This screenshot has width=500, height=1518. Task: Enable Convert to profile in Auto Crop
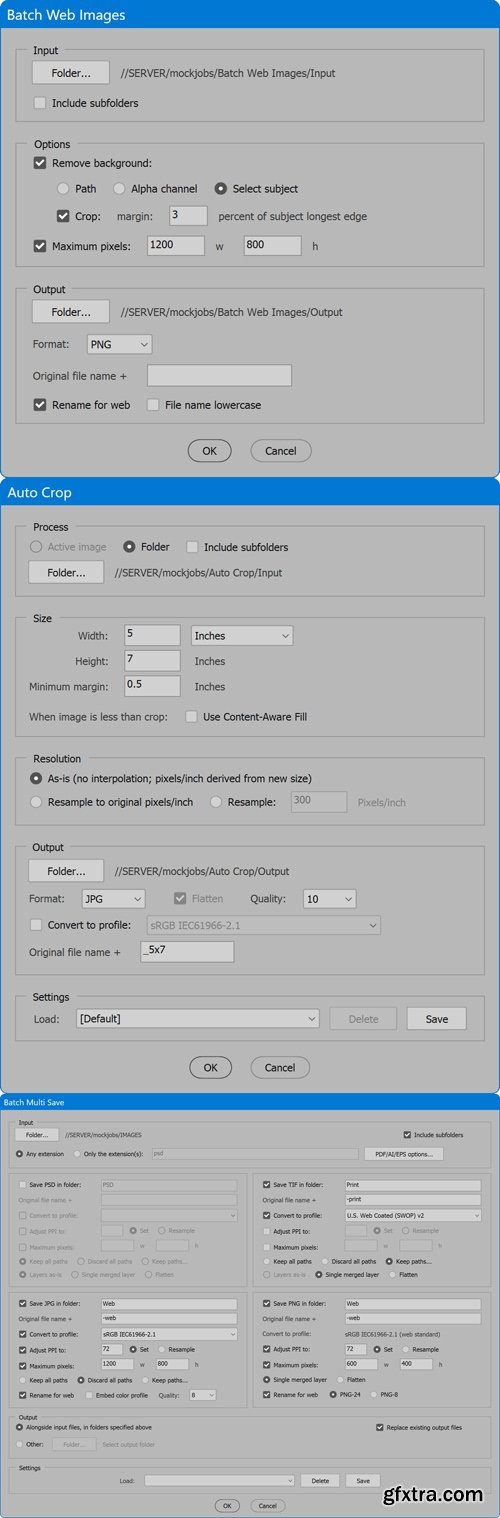click(x=37, y=926)
